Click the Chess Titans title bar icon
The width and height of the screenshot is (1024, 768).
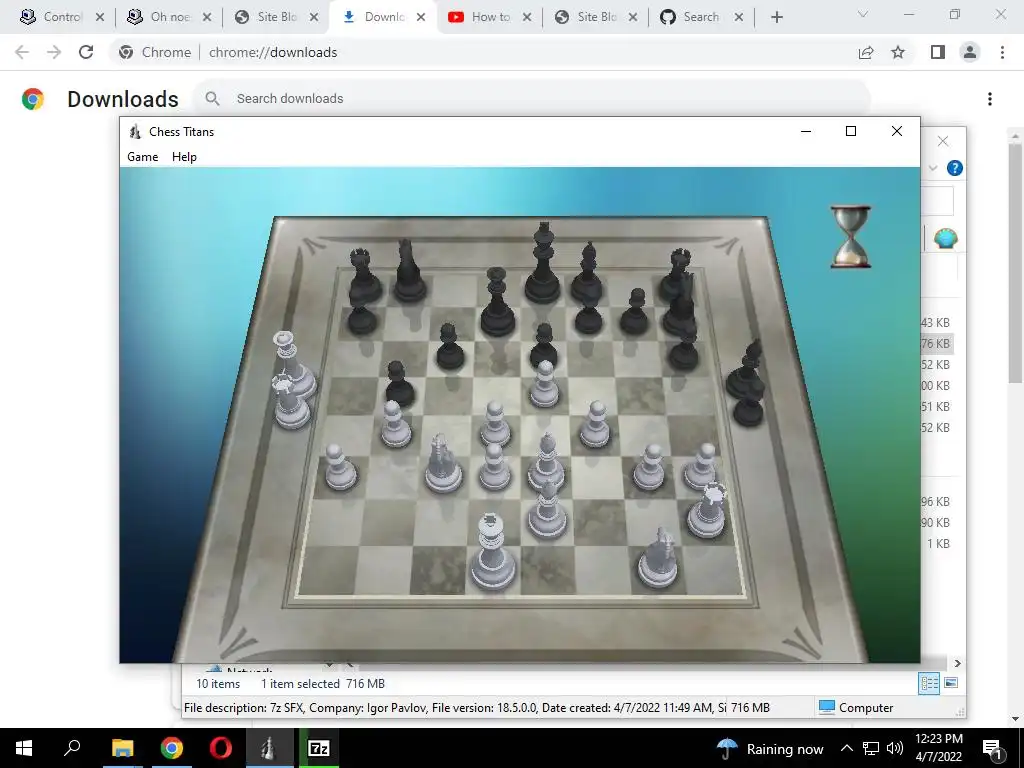tap(135, 131)
